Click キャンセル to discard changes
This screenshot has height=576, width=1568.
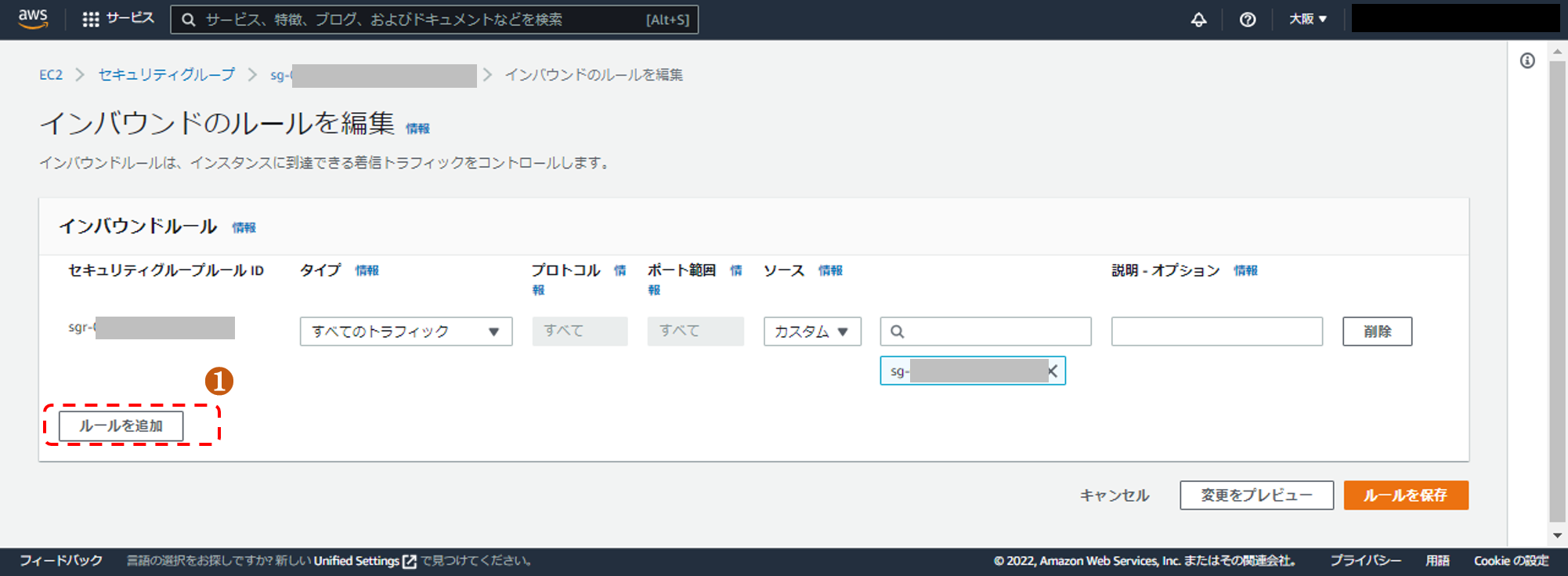tap(1114, 495)
